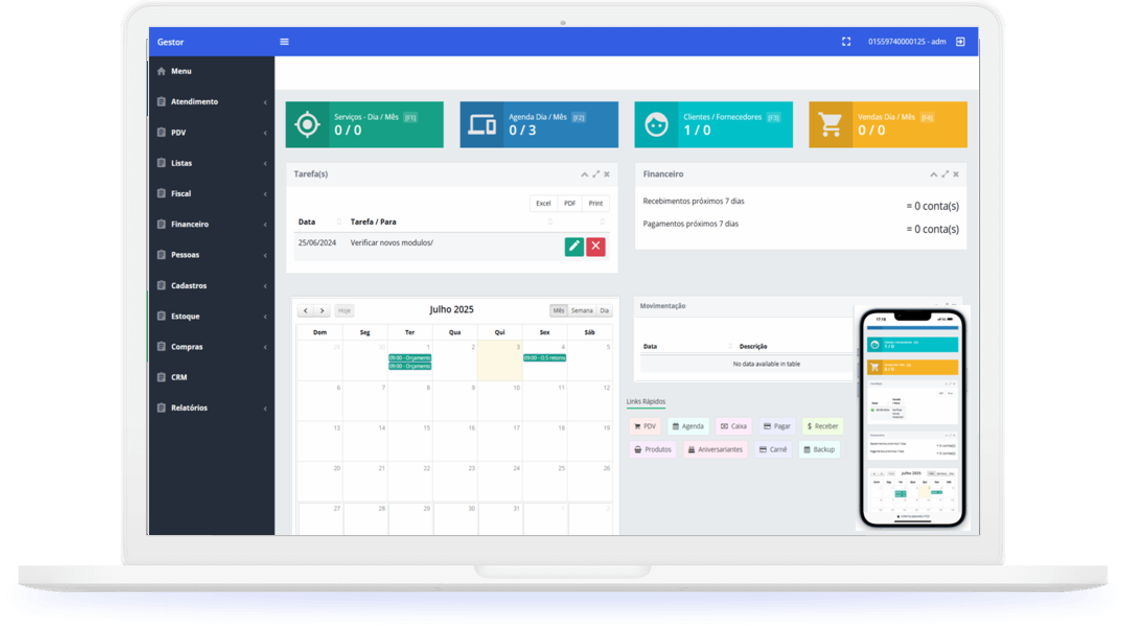This screenshot has height=630, width=1126.
Task: Toggle fullscreen mode icon
Action: coord(846,42)
